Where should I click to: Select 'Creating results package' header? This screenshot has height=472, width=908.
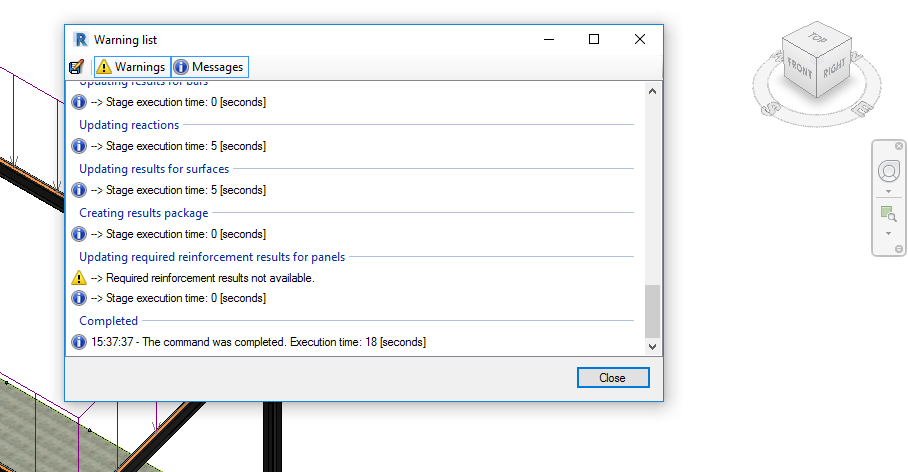(144, 213)
